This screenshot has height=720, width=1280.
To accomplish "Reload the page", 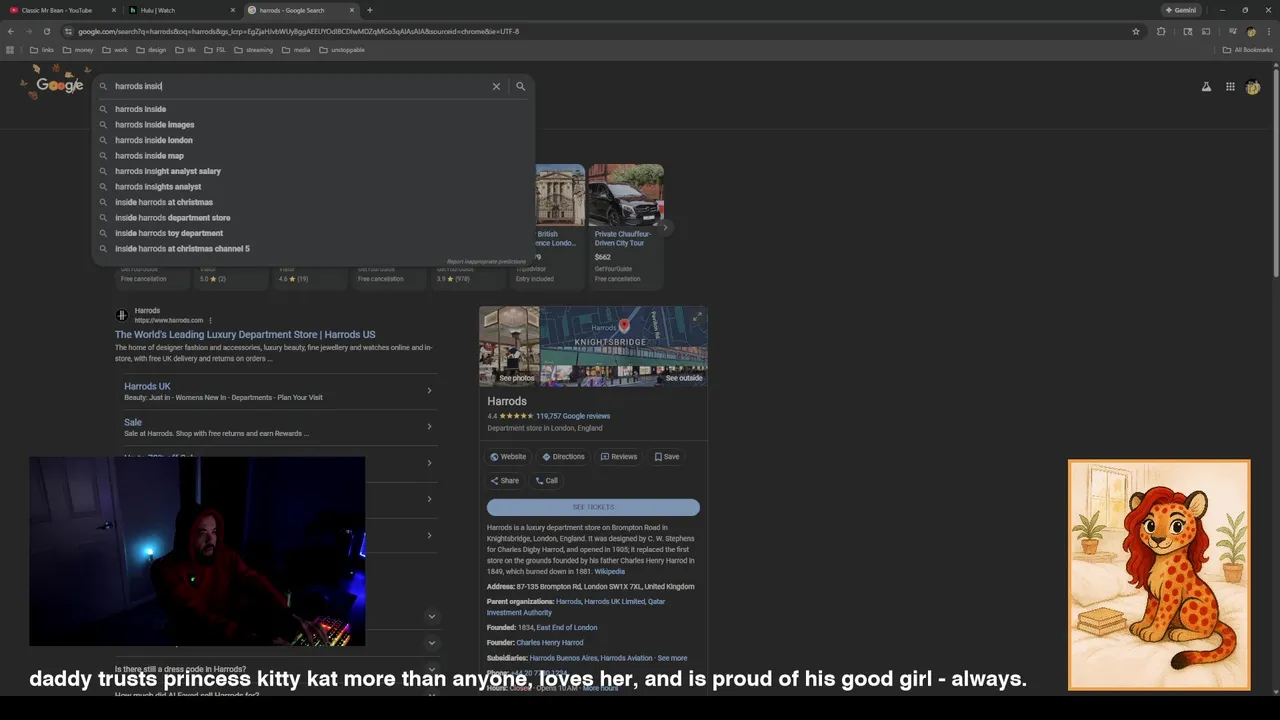I will [46, 31].
